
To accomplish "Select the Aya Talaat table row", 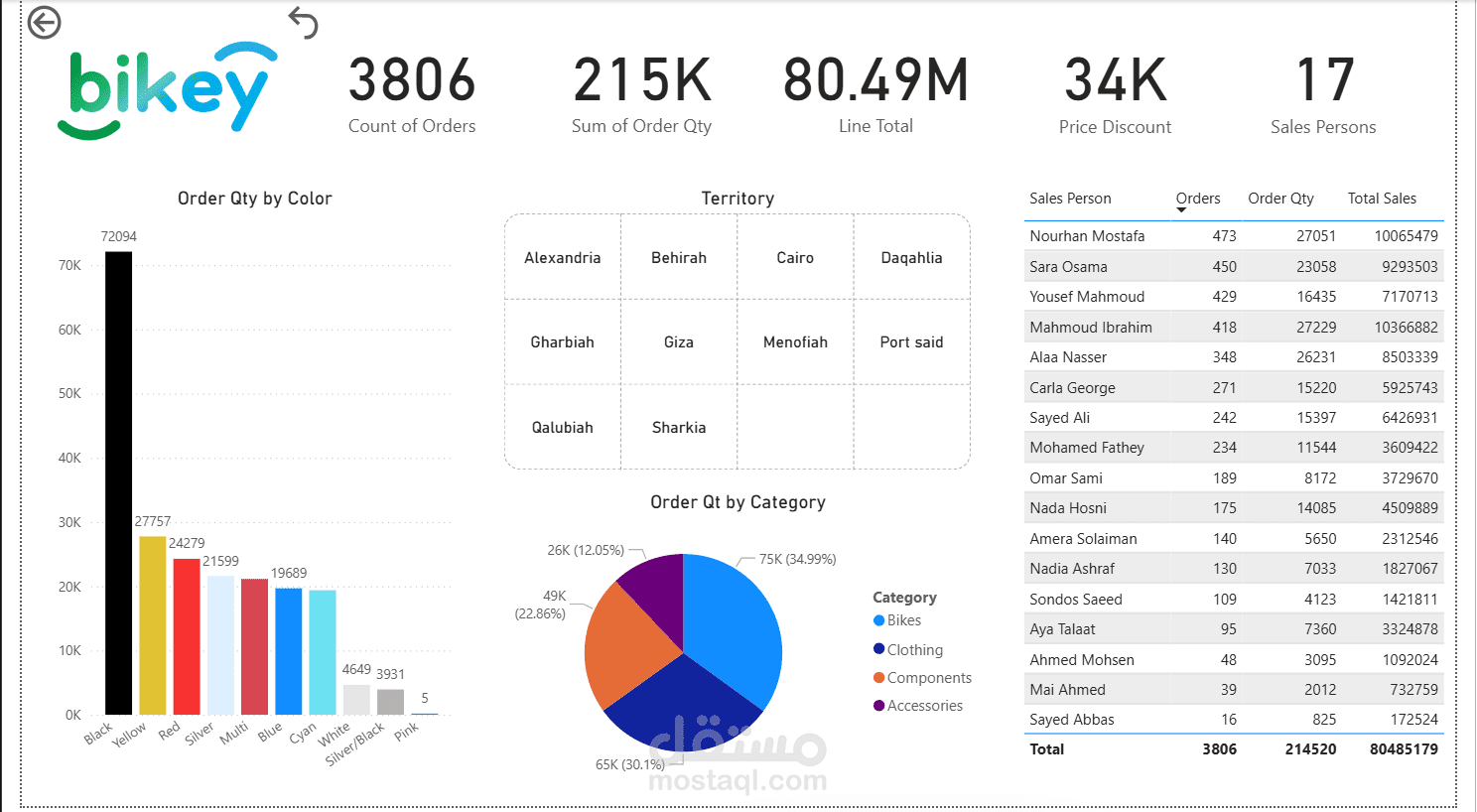I will [1234, 629].
